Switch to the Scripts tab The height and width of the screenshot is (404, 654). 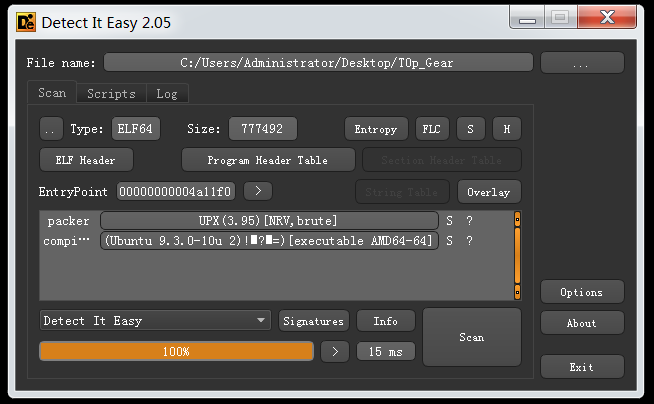pyautogui.click(x=111, y=93)
